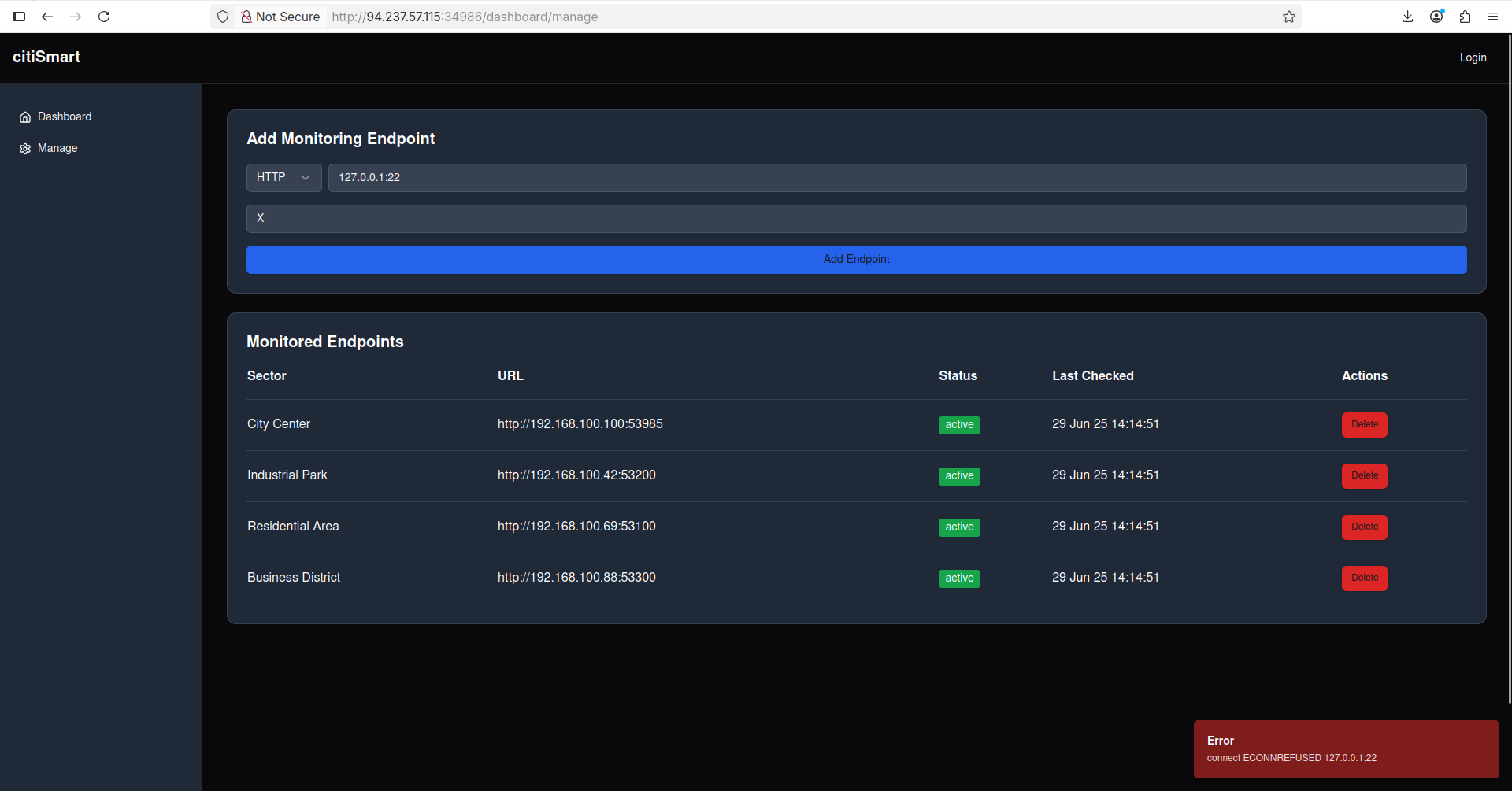Click the browser forward arrow
Image resolution: width=1512 pixels, height=791 pixels.
click(76, 17)
